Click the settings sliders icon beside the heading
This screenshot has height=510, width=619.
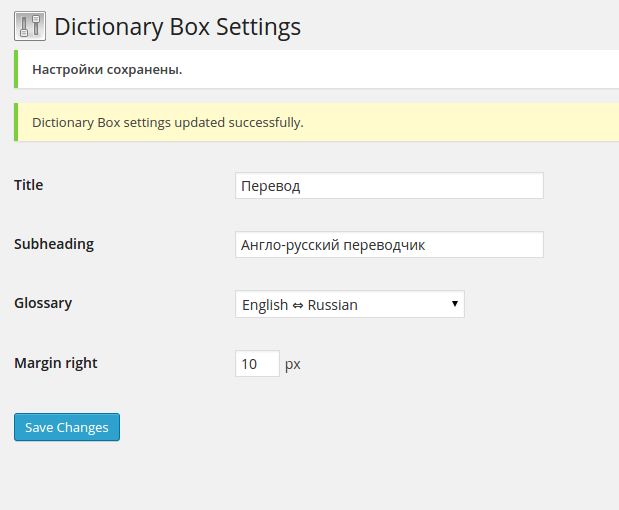30,26
